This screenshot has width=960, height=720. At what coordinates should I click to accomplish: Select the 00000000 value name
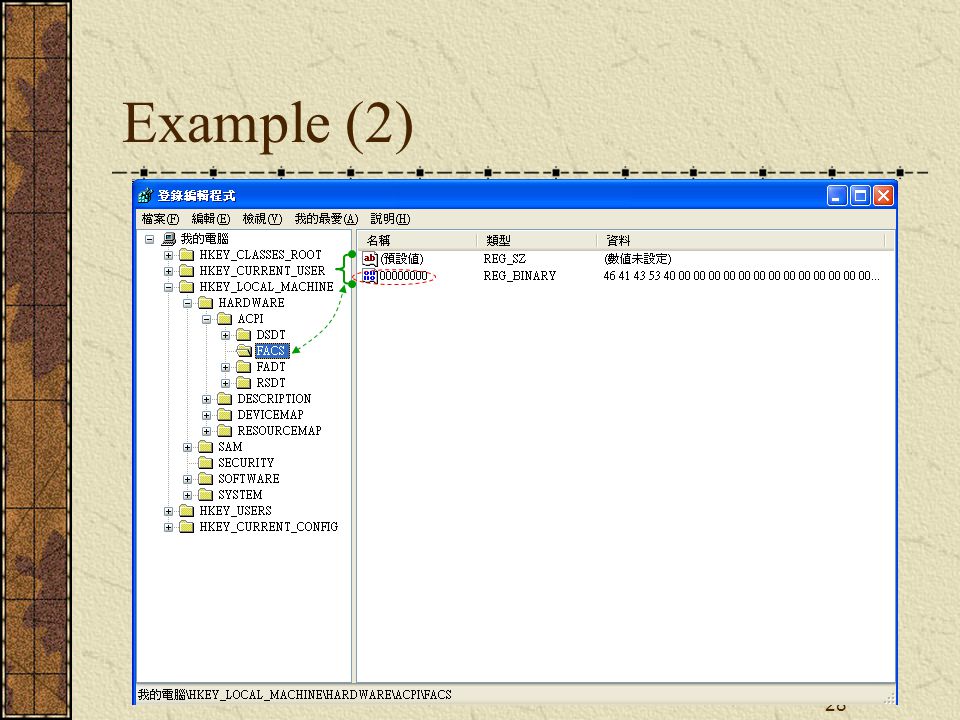pos(403,276)
